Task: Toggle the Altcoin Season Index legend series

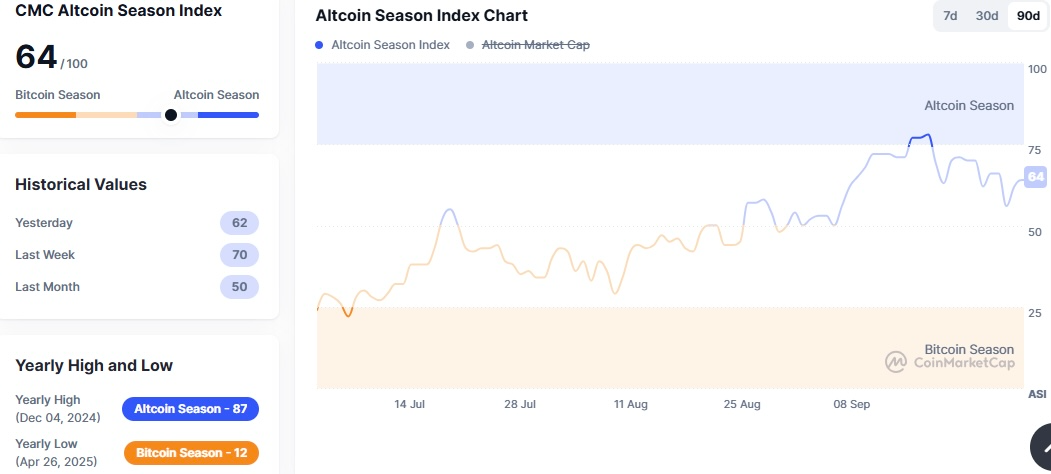Action: pos(390,45)
